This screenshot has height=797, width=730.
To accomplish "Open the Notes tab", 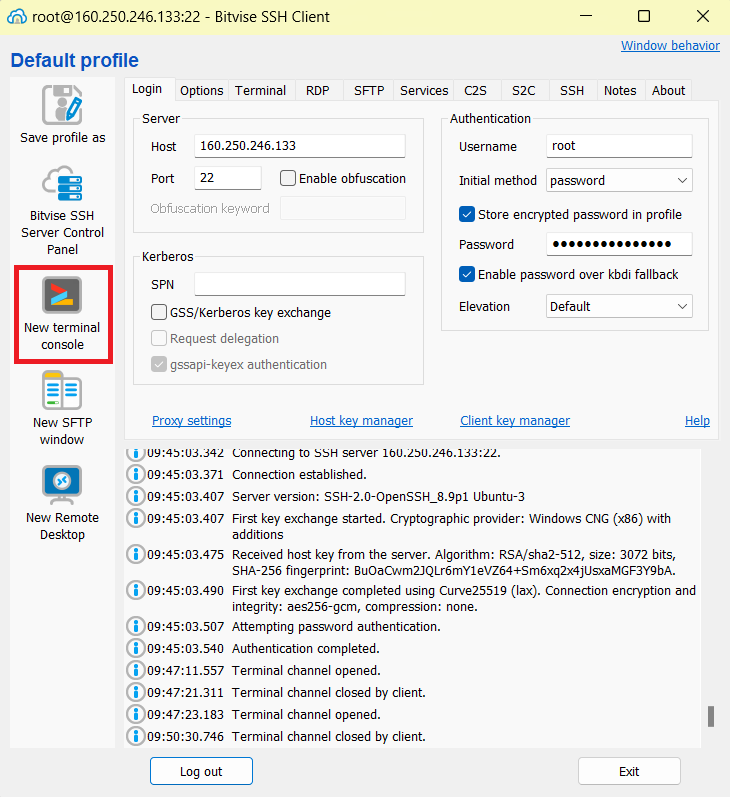I will tap(620, 90).
